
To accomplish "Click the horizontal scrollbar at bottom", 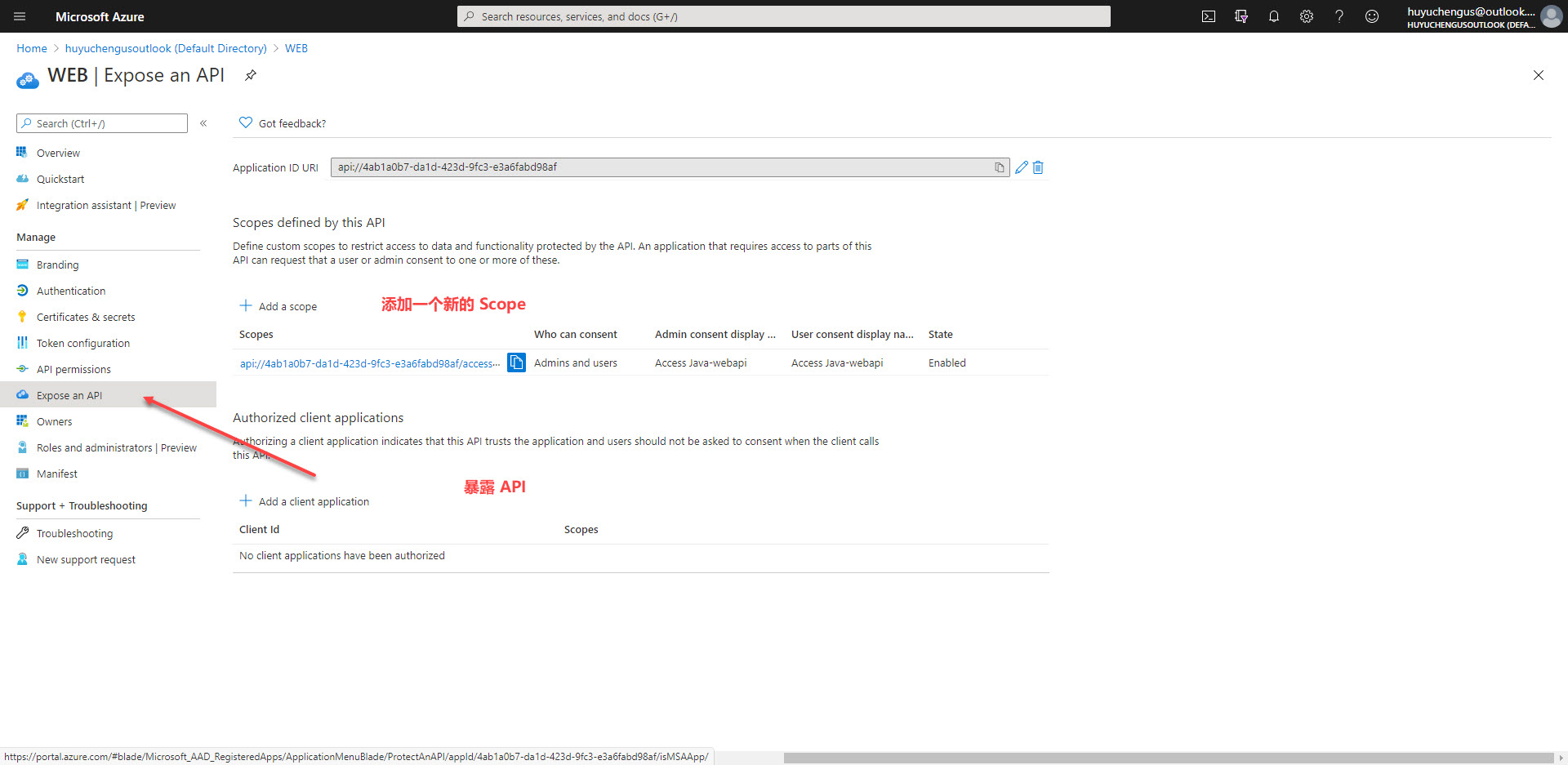I will 1168,758.
